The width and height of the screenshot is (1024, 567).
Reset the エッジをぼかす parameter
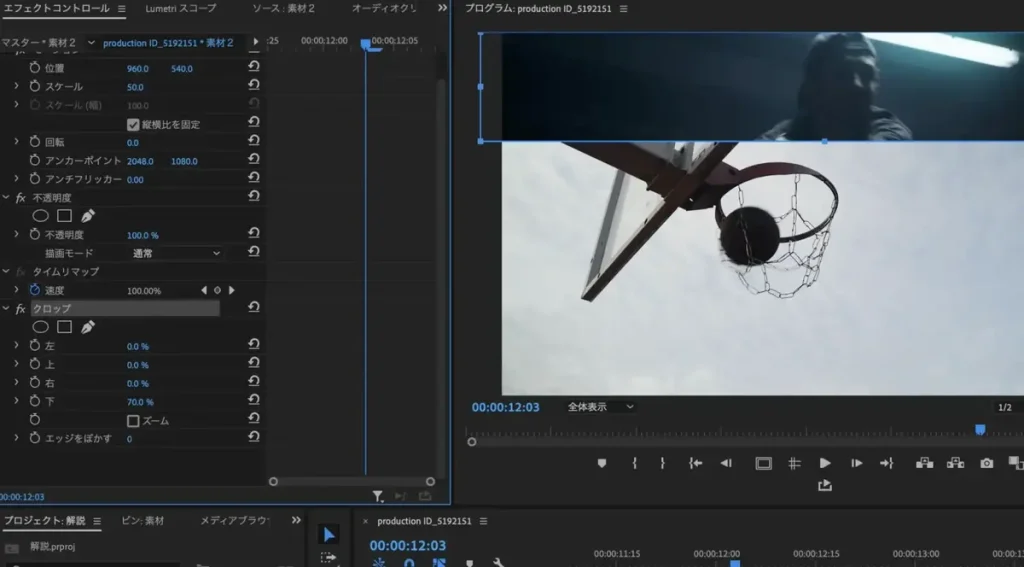(254, 437)
